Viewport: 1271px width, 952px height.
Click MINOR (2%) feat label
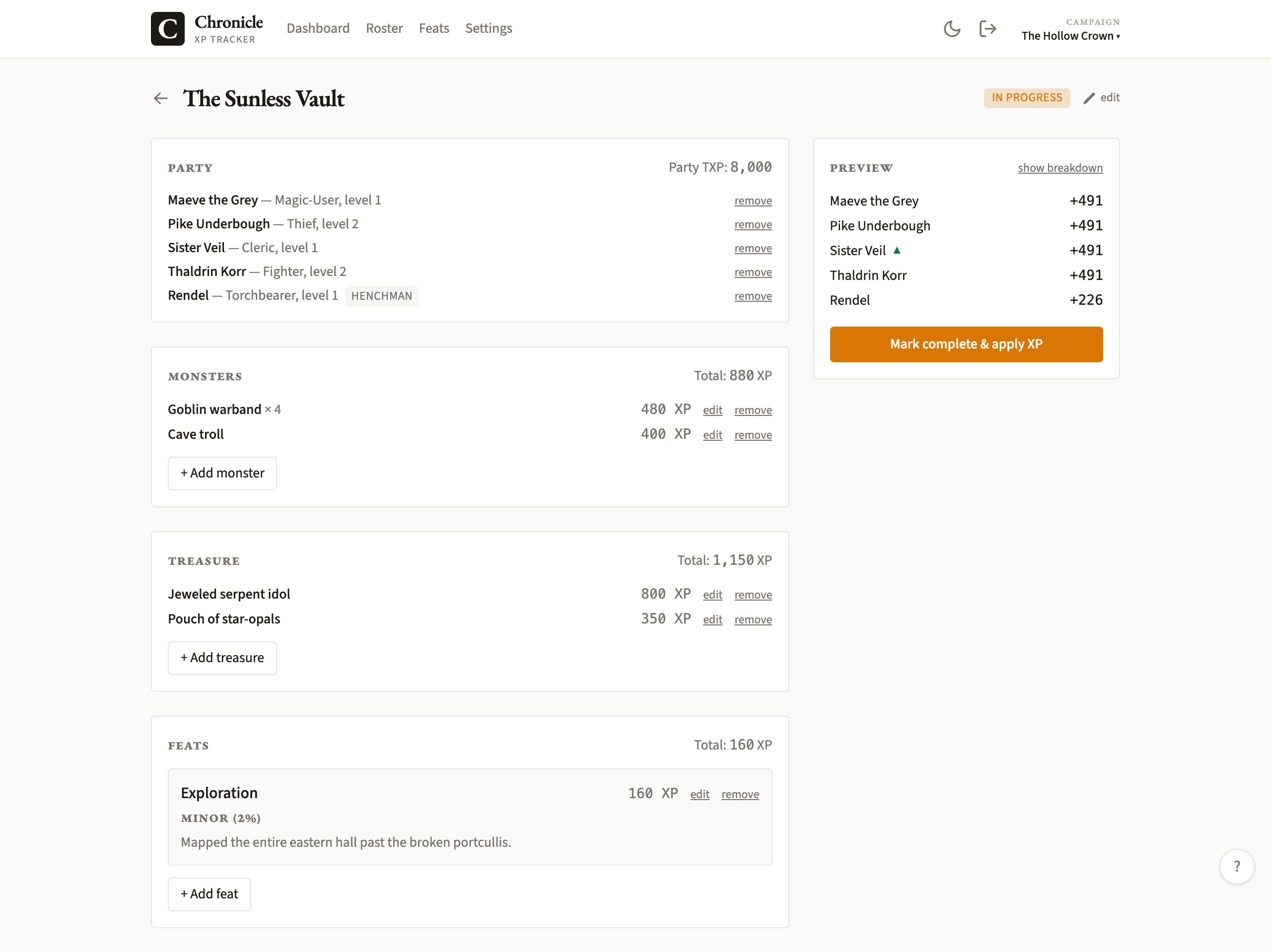tap(220, 818)
